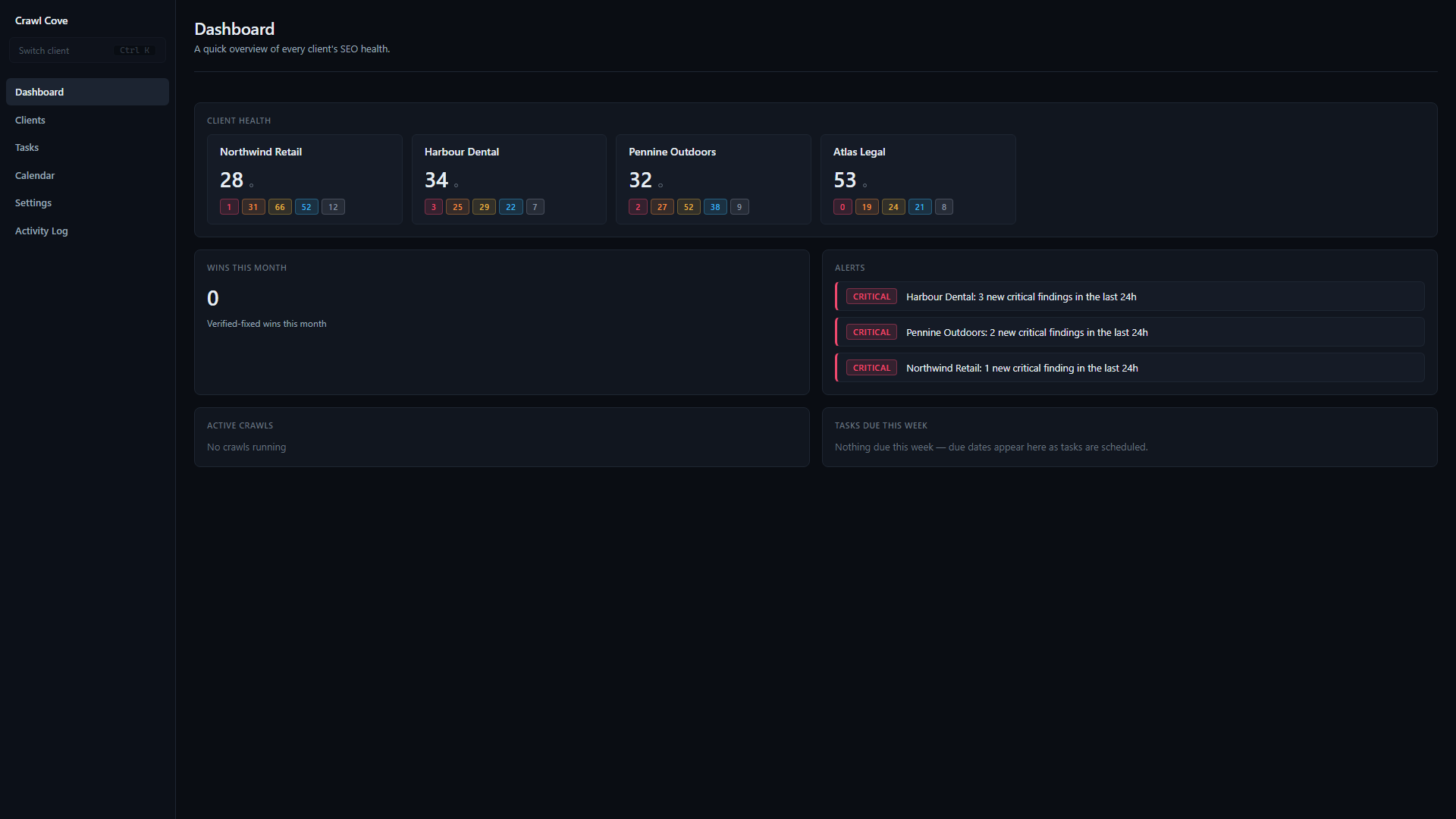Screen dimensions: 1456x819
Task: Open the Northwind Retail critical finding alert
Action: pos(1130,368)
